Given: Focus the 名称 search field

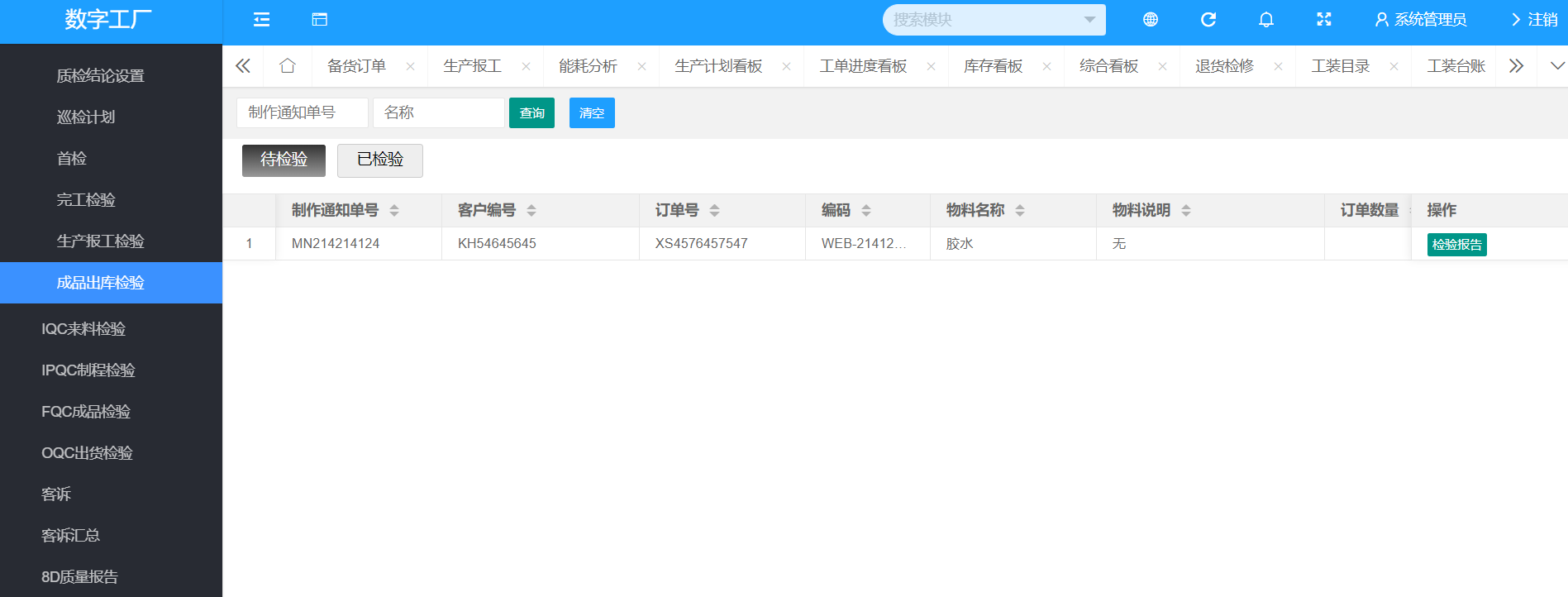Looking at the screenshot, I should click(438, 112).
